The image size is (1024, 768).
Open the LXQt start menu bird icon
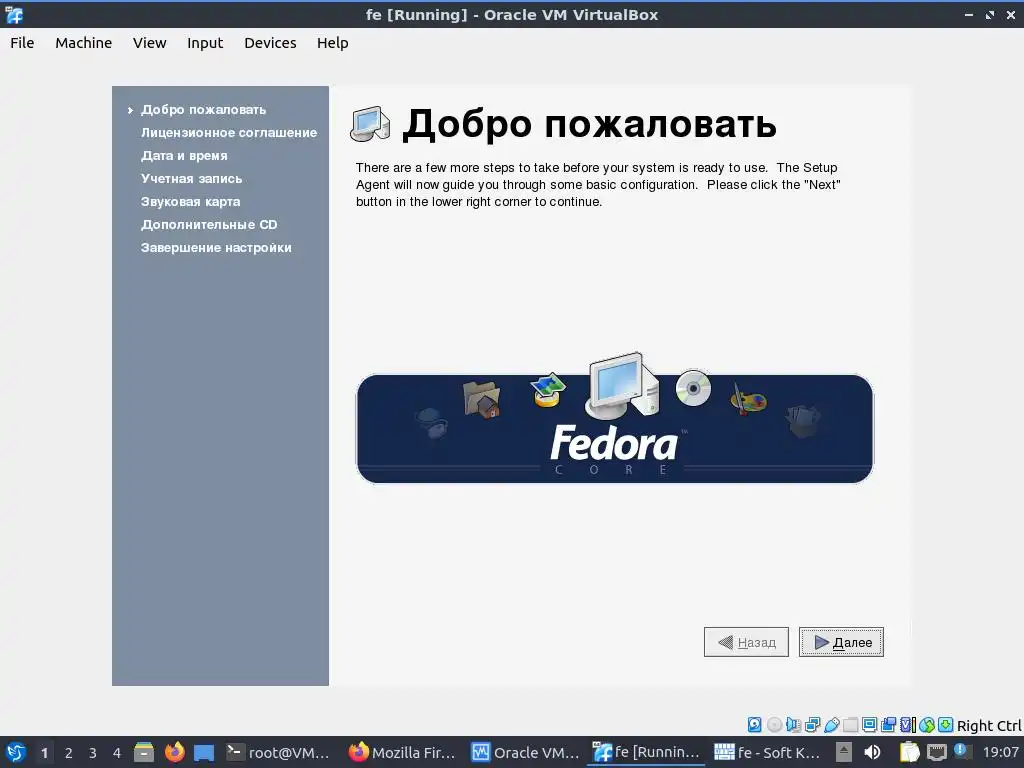[x=15, y=752]
